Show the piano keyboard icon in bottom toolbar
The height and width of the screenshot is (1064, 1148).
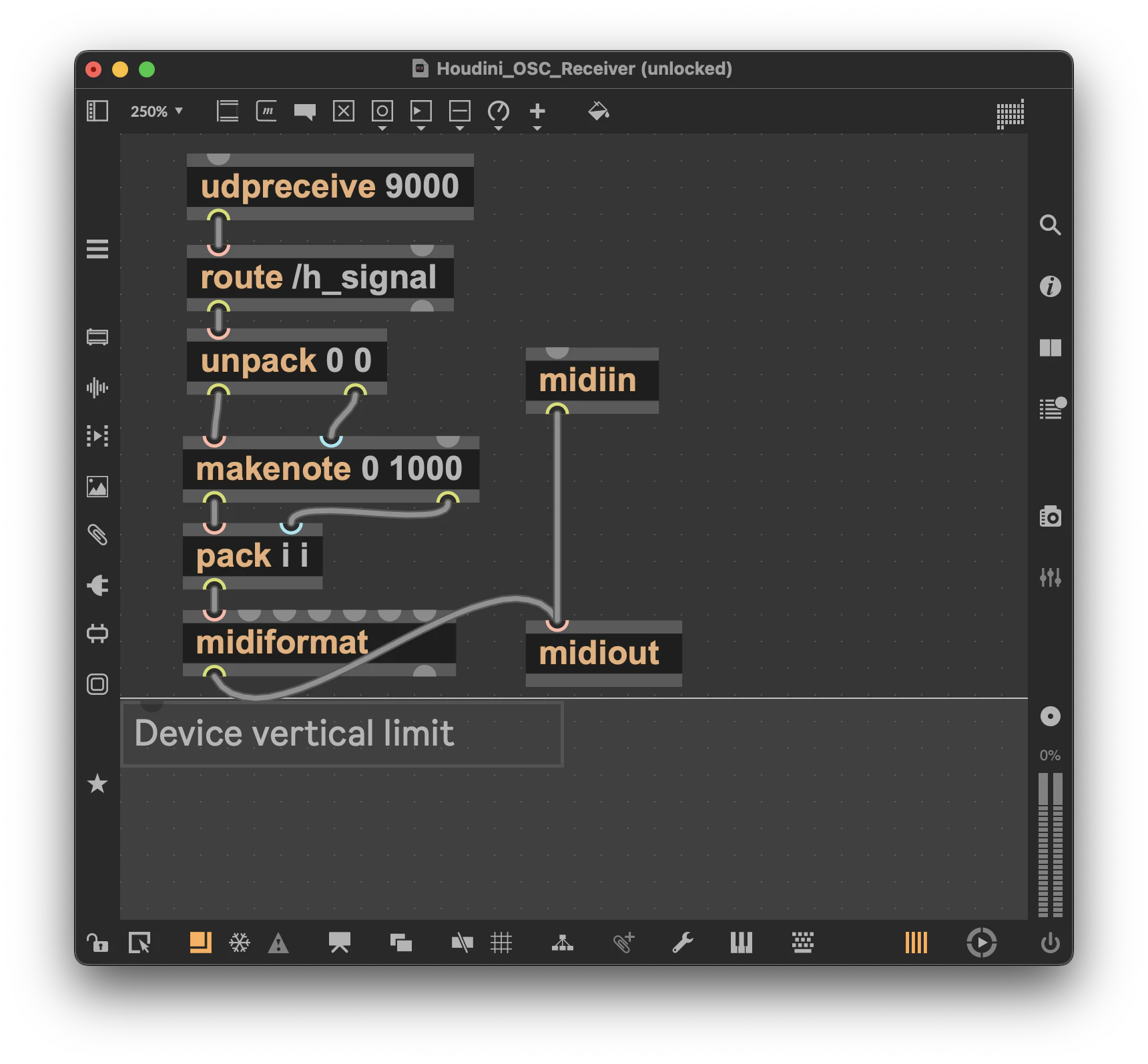pos(742,943)
